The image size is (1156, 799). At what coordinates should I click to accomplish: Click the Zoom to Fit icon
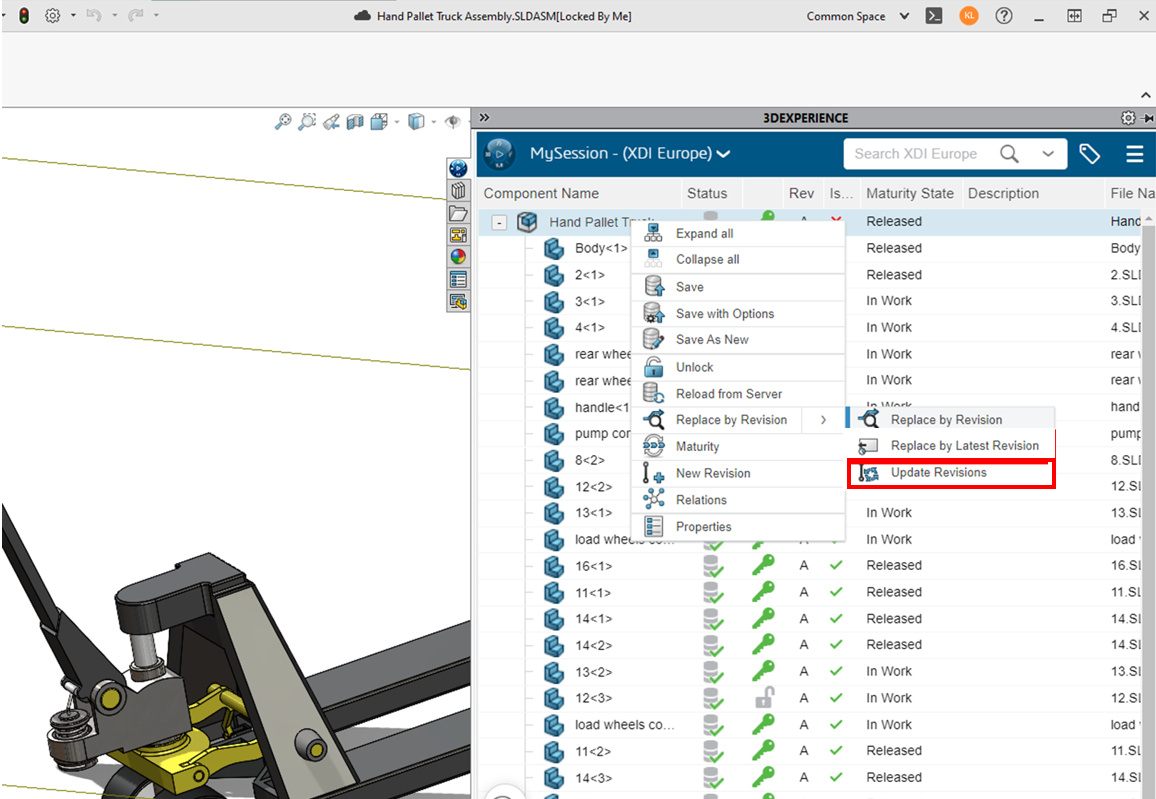(x=283, y=122)
